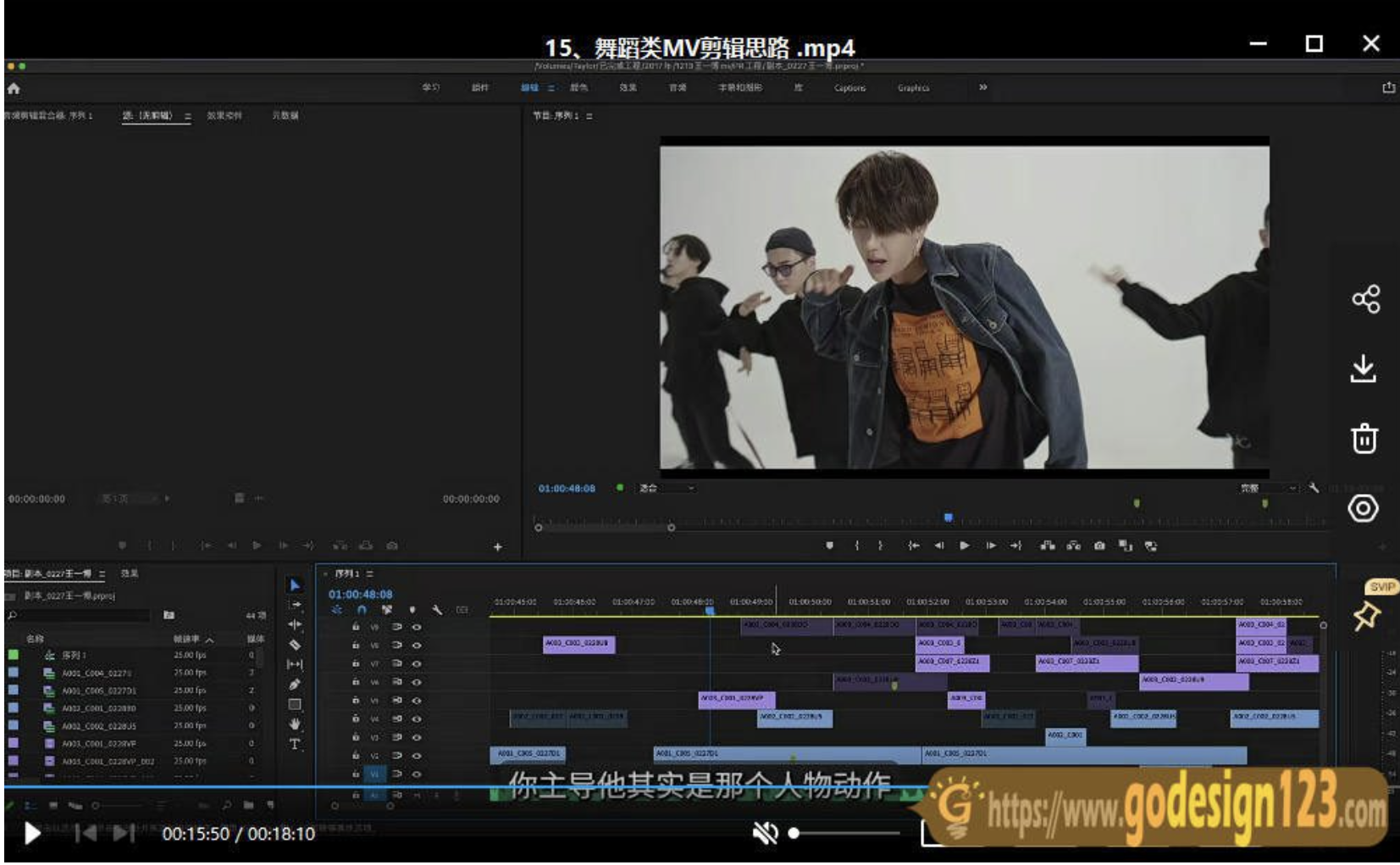Click the quick export icon top right
1400x865 pixels.
pyautogui.click(x=1388, y=87)
